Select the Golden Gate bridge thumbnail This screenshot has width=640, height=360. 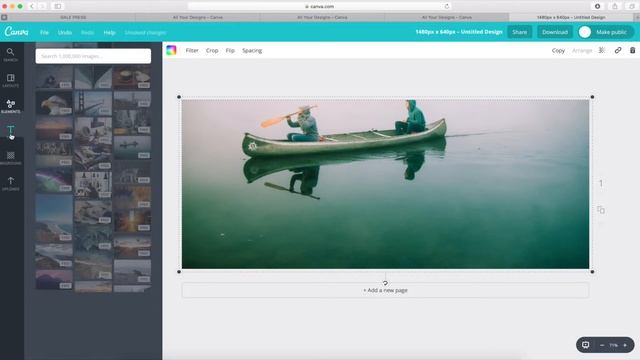pos(93,103)
